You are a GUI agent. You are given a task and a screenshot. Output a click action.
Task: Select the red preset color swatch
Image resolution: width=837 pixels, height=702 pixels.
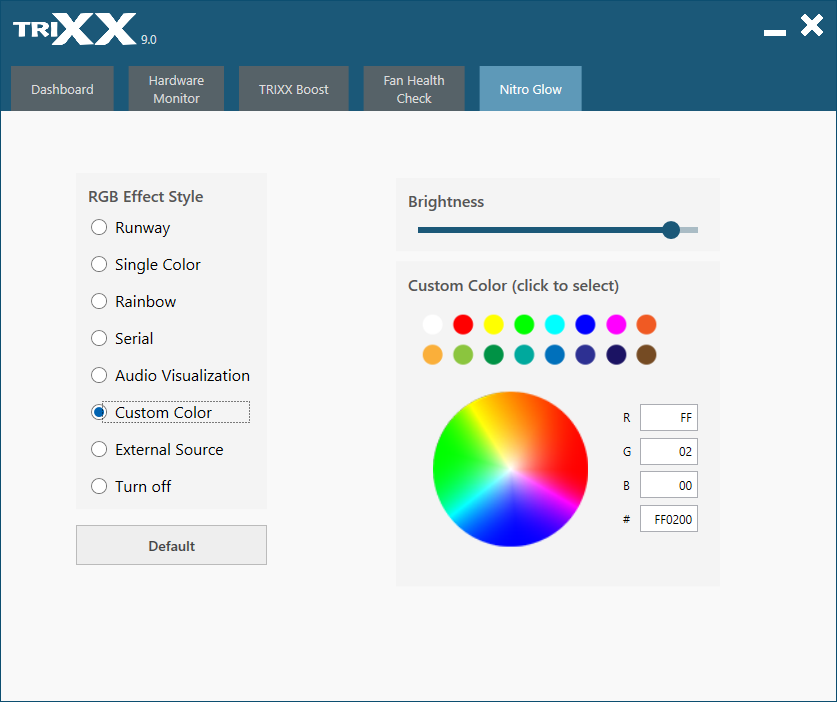click(463, 324)
